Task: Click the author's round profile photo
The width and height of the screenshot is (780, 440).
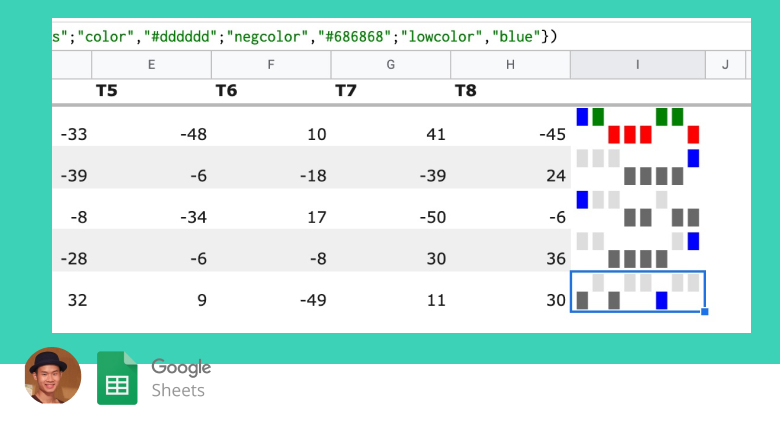Action: coord(53,375)
